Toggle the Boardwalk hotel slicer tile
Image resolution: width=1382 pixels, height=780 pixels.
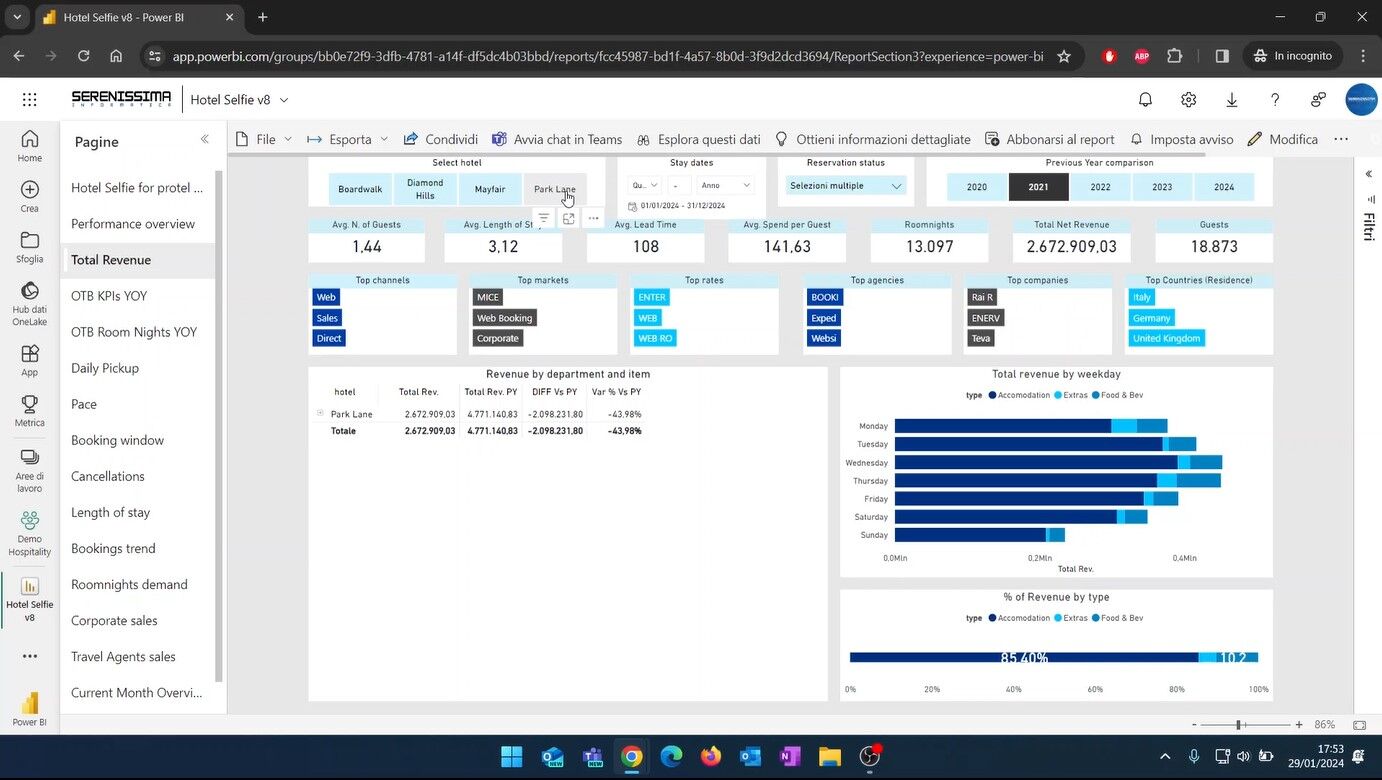[x=360, y=189]
